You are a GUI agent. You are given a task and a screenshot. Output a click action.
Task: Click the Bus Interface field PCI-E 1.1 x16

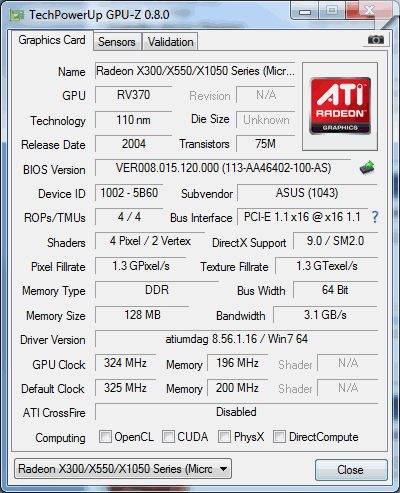(302, 217)
